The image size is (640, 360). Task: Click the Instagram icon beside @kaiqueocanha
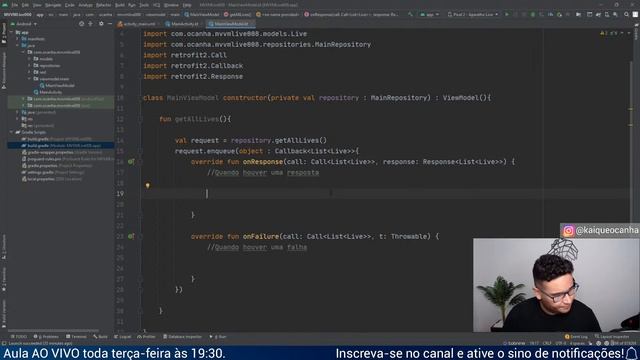pyautogui.click(x=568, y=231)
